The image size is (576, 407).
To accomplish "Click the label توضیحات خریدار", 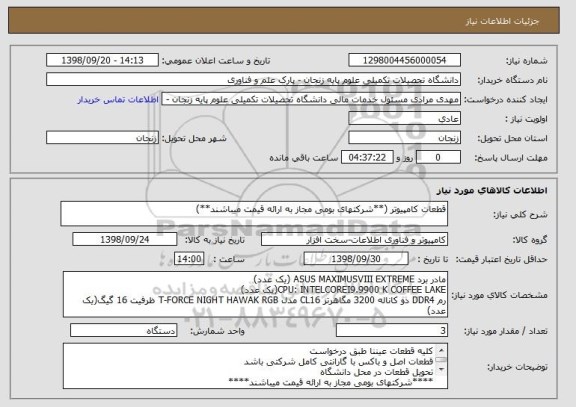I will [x=517, y=367].
